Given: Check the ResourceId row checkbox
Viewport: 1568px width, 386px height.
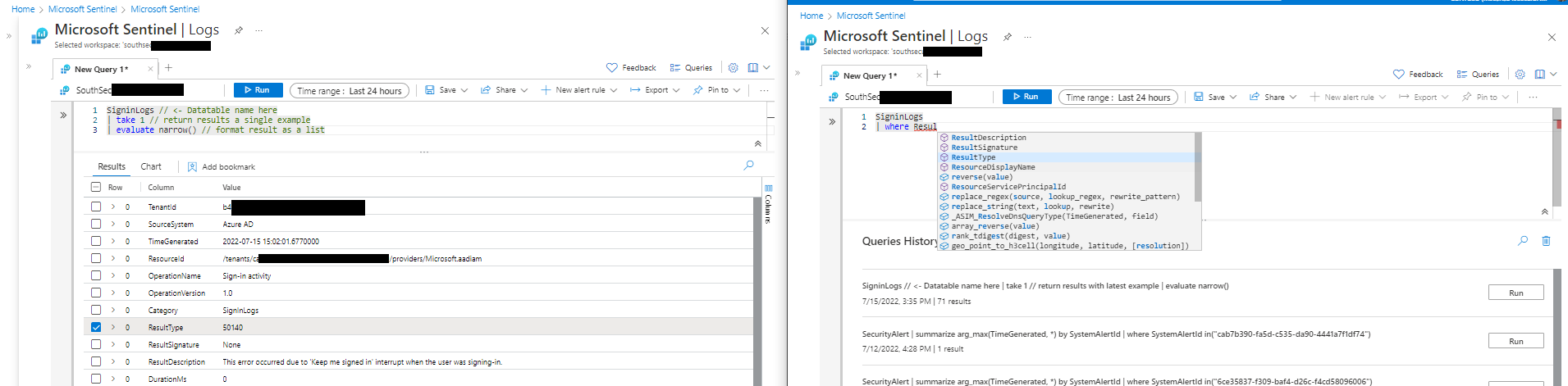Looking at the screenshot, I should [x=96, y=258].
